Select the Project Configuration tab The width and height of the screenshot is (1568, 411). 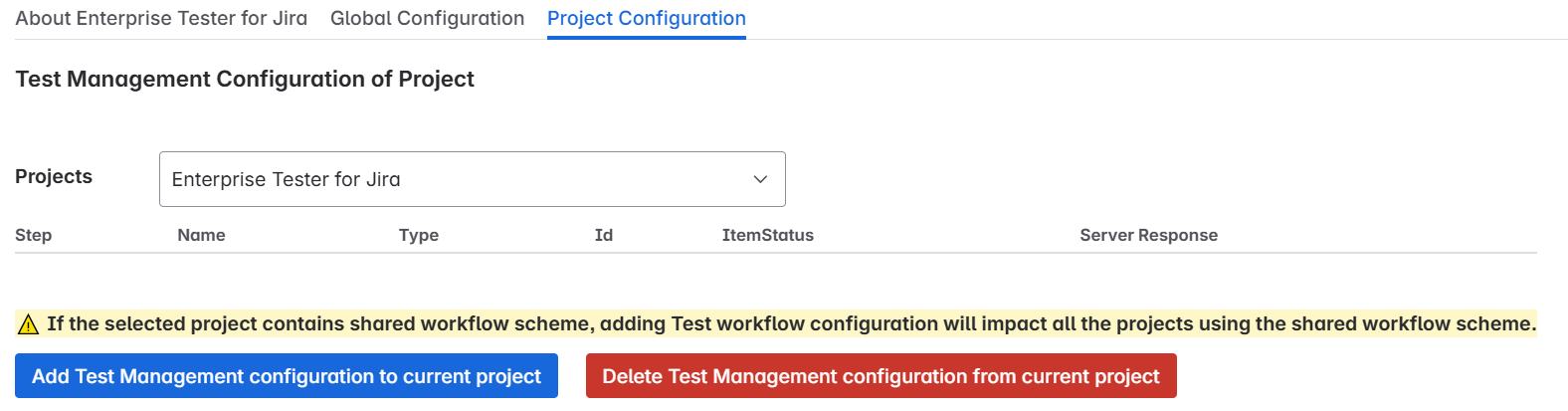tap(646, 18)
